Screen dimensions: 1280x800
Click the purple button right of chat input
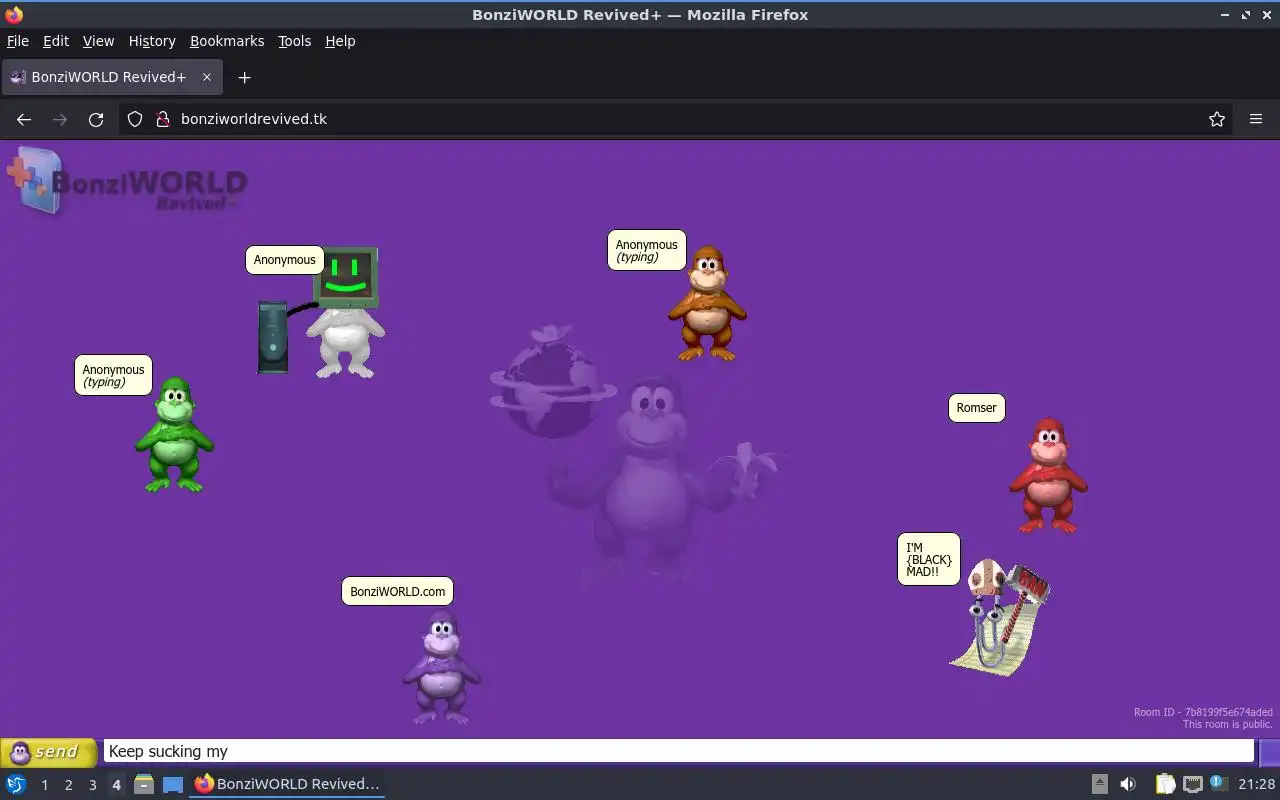coord(1269,752)
